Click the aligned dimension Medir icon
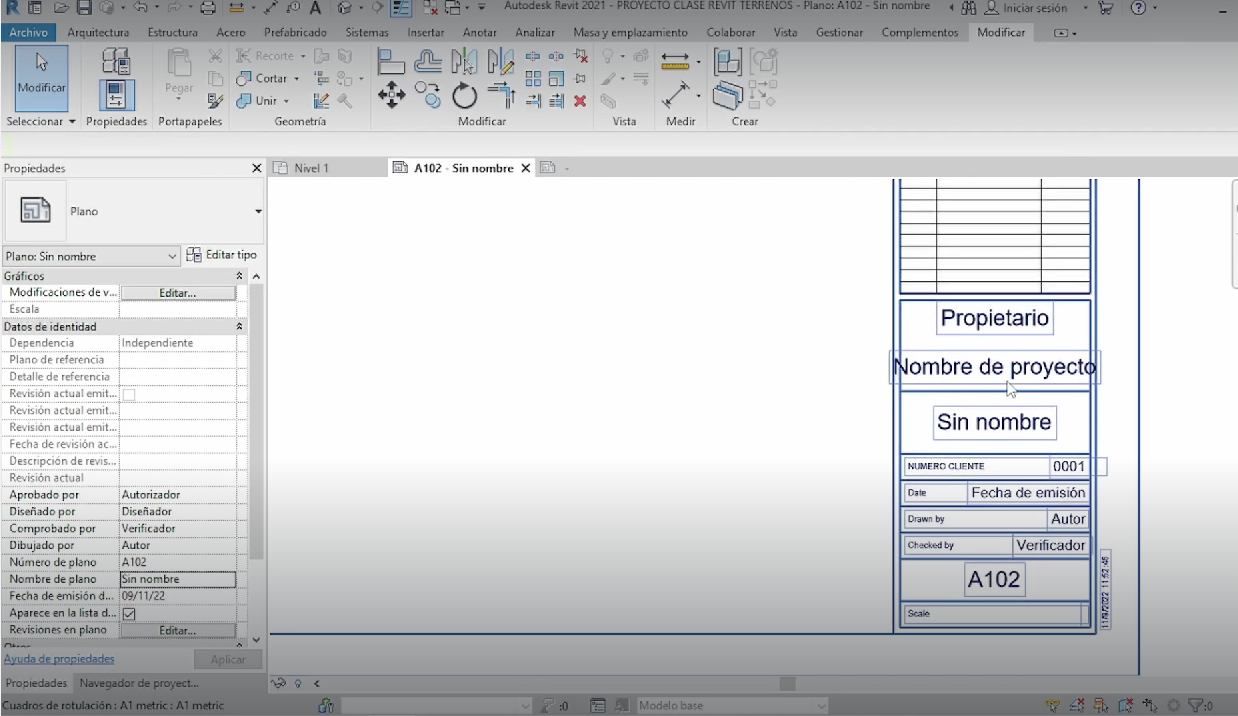The width and height of the screenshot is (1238, 716). click(676, 62)
